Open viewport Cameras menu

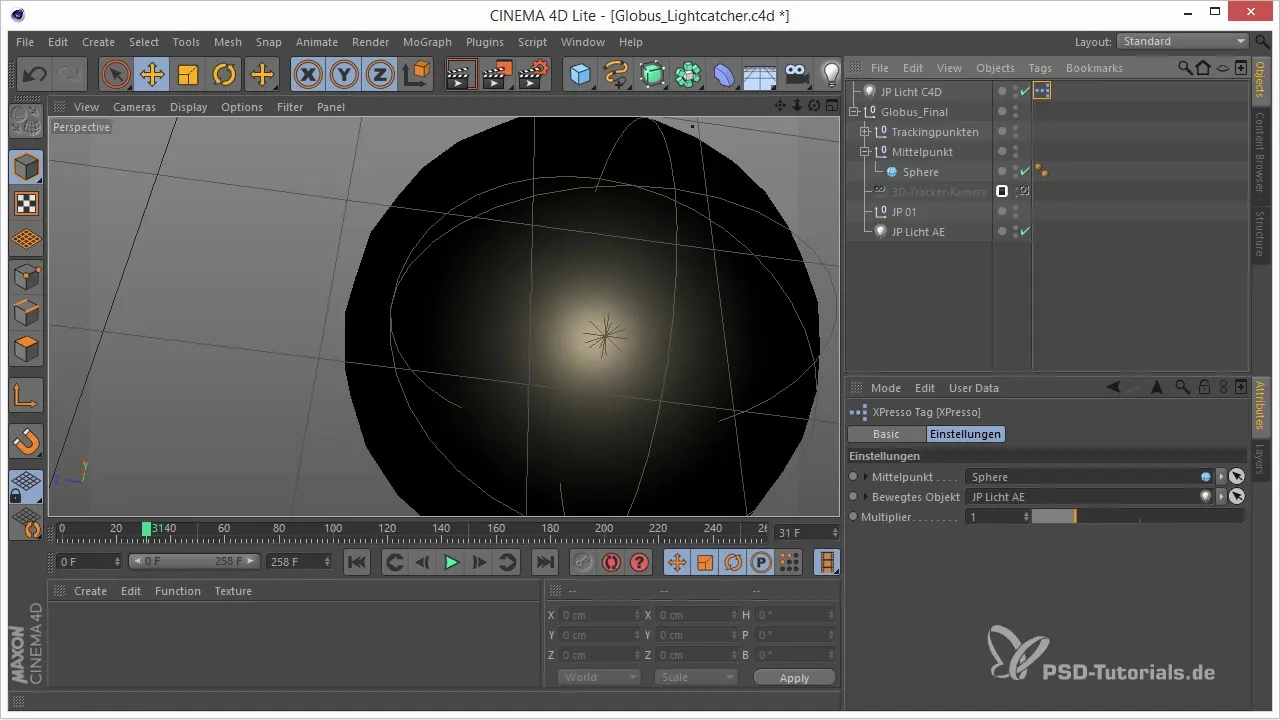pyautogui.click(x=134, y=107)
